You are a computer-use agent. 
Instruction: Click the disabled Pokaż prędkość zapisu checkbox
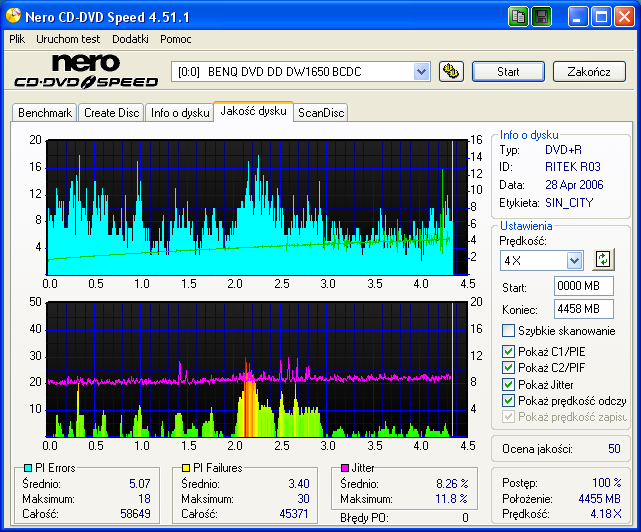[508, 417]
